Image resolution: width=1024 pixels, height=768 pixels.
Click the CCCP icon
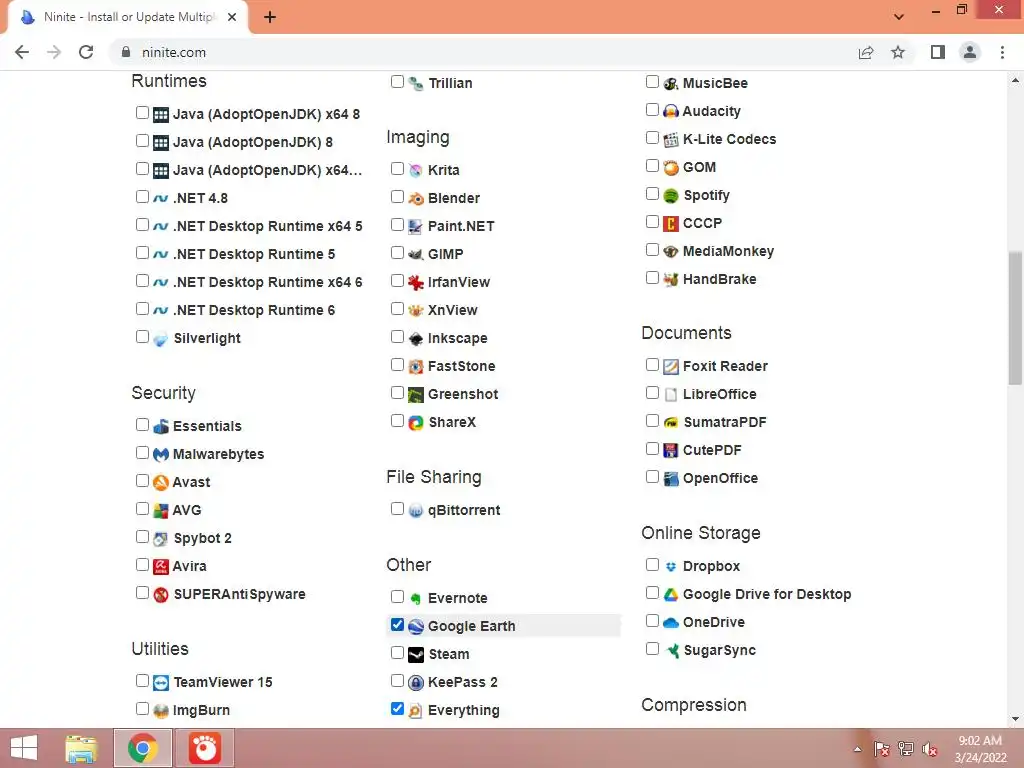click(671, 223)
